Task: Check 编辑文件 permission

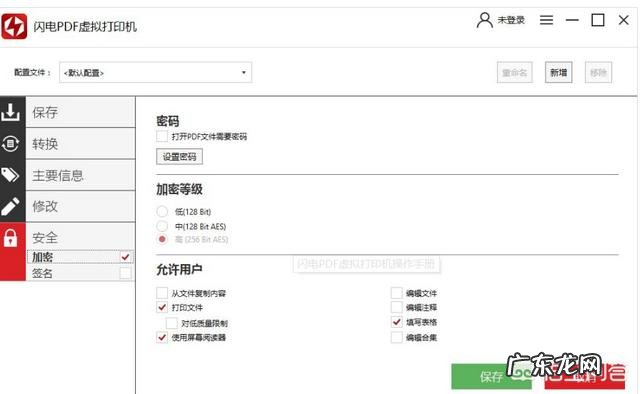Action: pyautogui.click(x=396, y=293)
